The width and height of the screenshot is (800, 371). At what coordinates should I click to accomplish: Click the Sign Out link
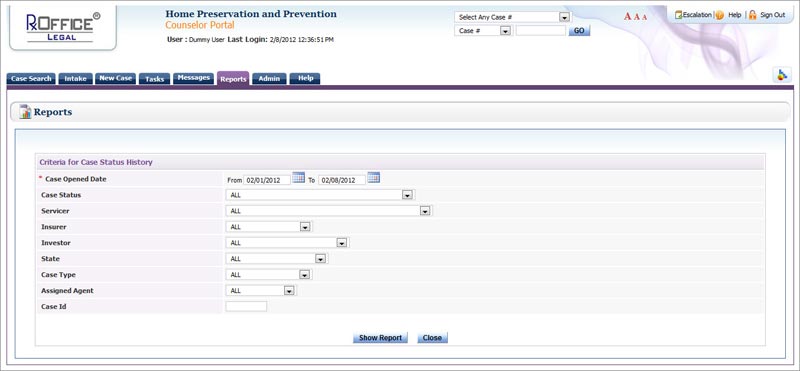772,15
